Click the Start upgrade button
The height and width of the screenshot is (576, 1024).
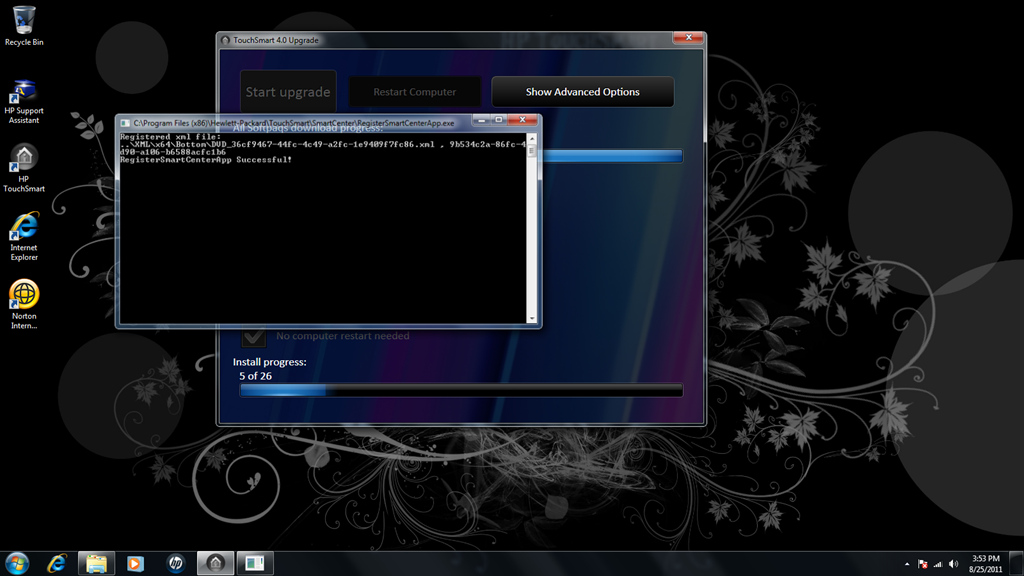(288, 92)
